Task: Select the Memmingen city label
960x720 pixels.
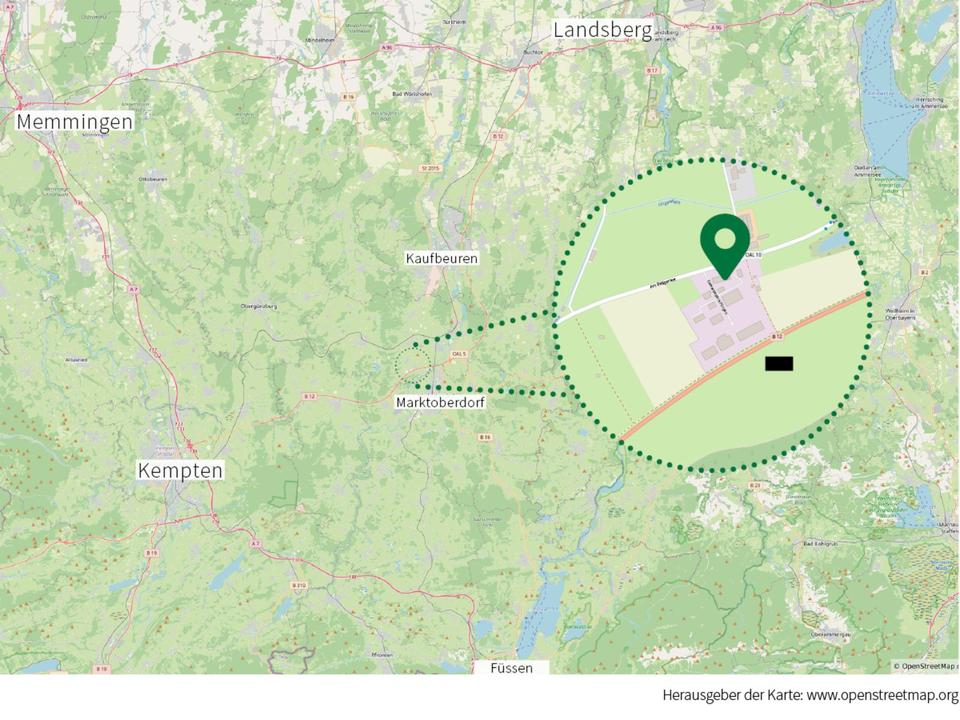Action: tap(74, 121)
